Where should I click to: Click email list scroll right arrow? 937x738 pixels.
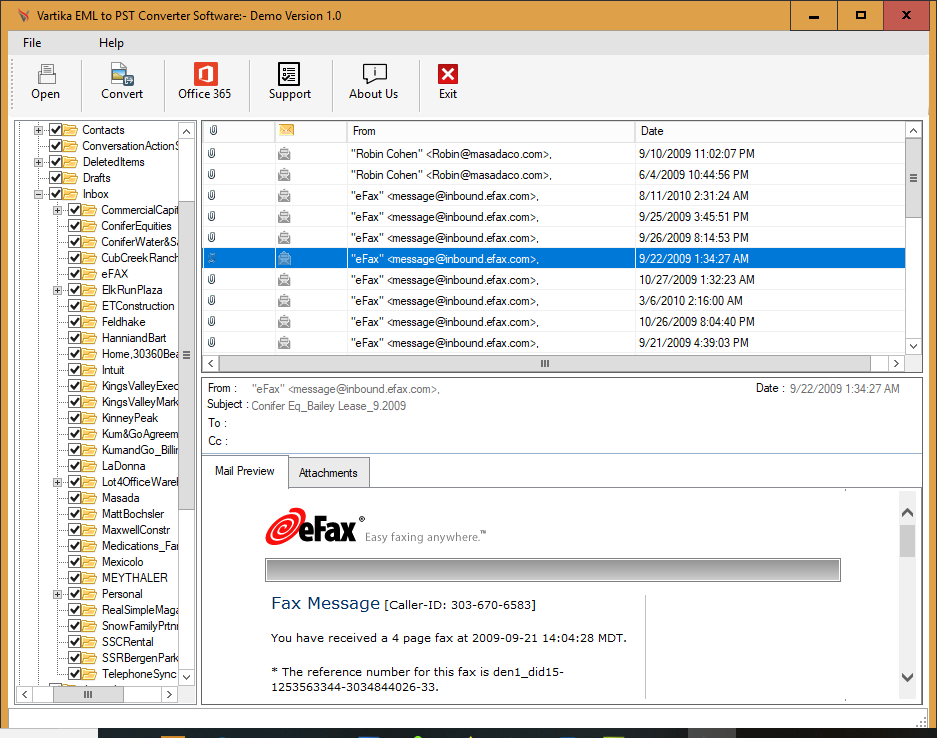896,363
